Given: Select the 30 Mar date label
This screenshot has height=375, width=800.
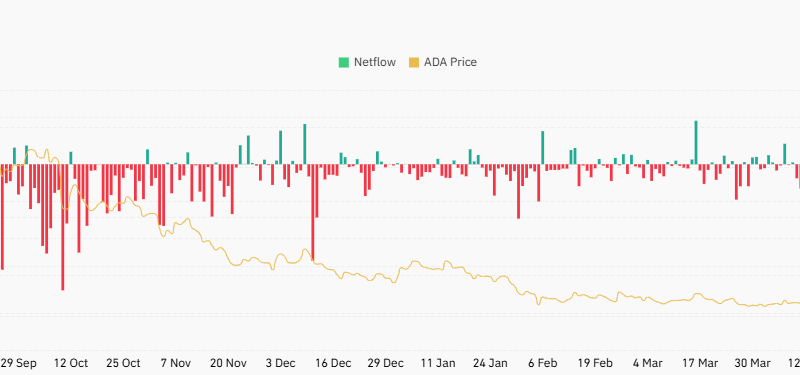Looking at the screenshot, I should [753, 363].
